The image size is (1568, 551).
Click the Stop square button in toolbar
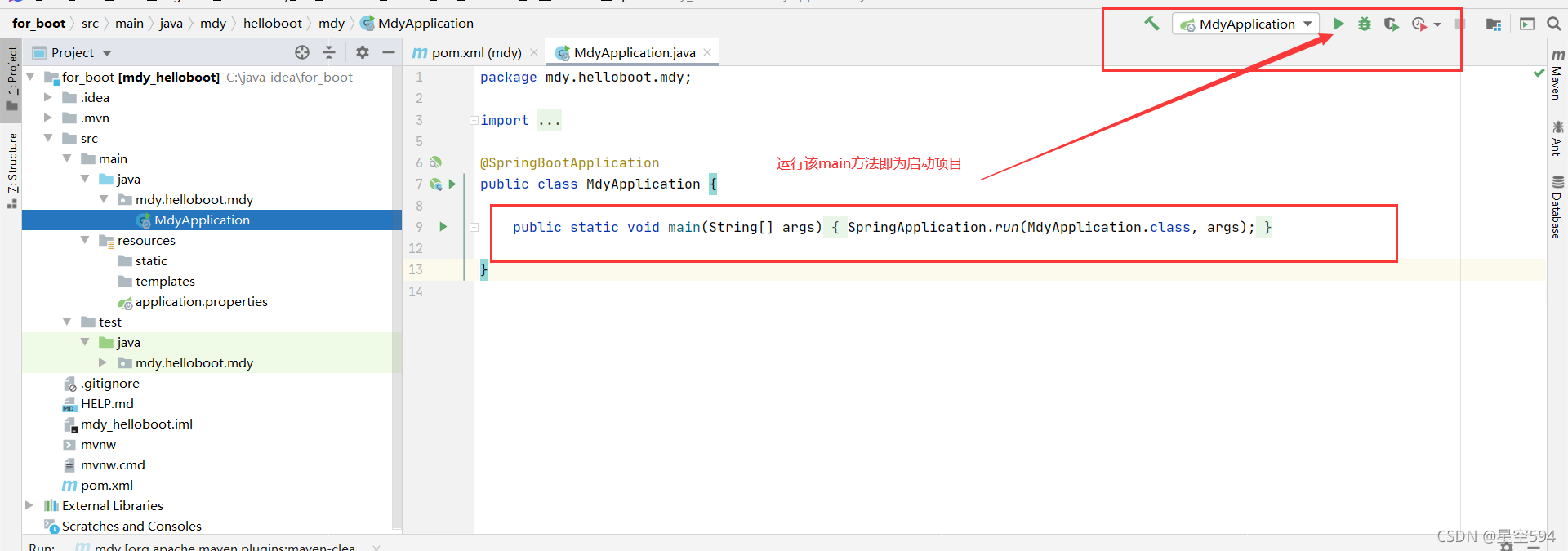click(1460, 24)
